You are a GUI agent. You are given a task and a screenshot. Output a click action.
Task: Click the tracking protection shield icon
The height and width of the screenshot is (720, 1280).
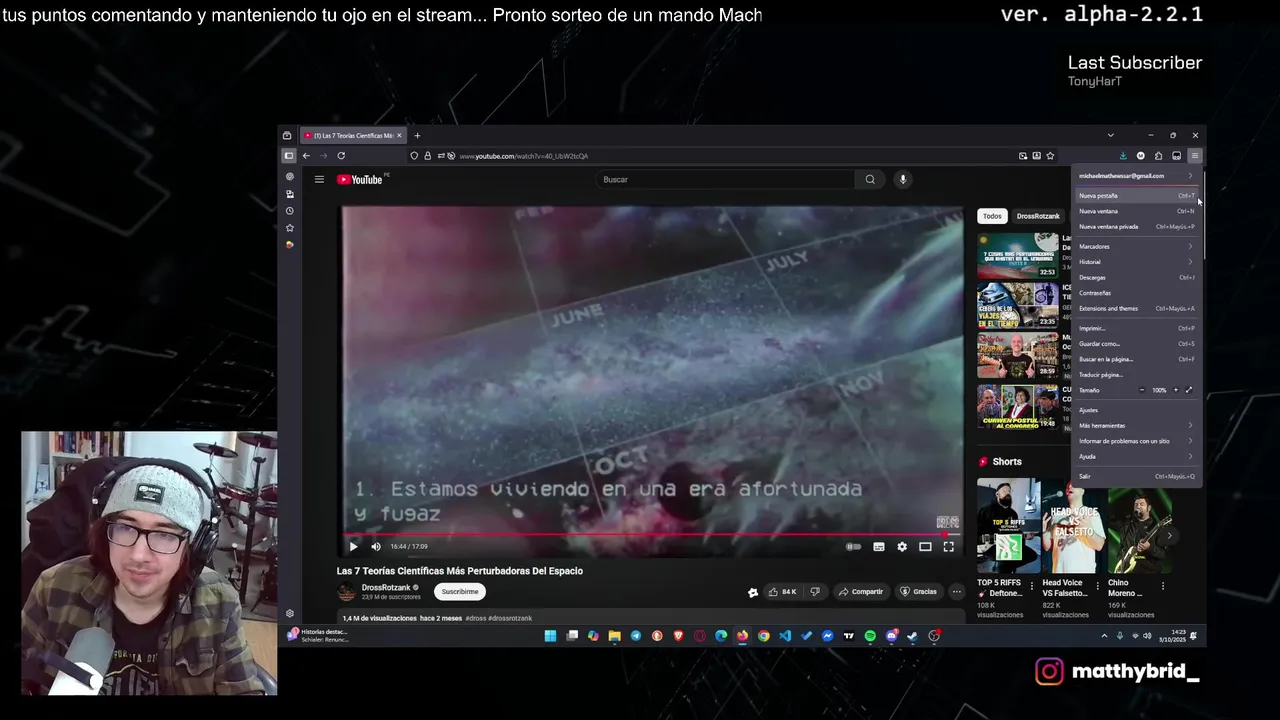click(414, 156)
